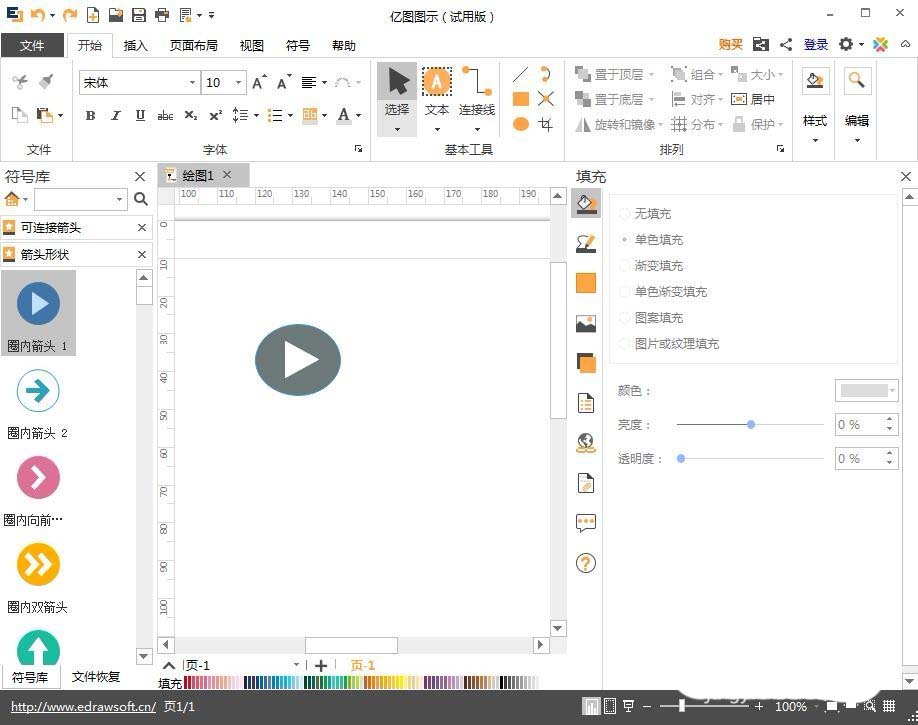Open the 帮助 ribbon tab
918x725 pixels.
point(344,45)
